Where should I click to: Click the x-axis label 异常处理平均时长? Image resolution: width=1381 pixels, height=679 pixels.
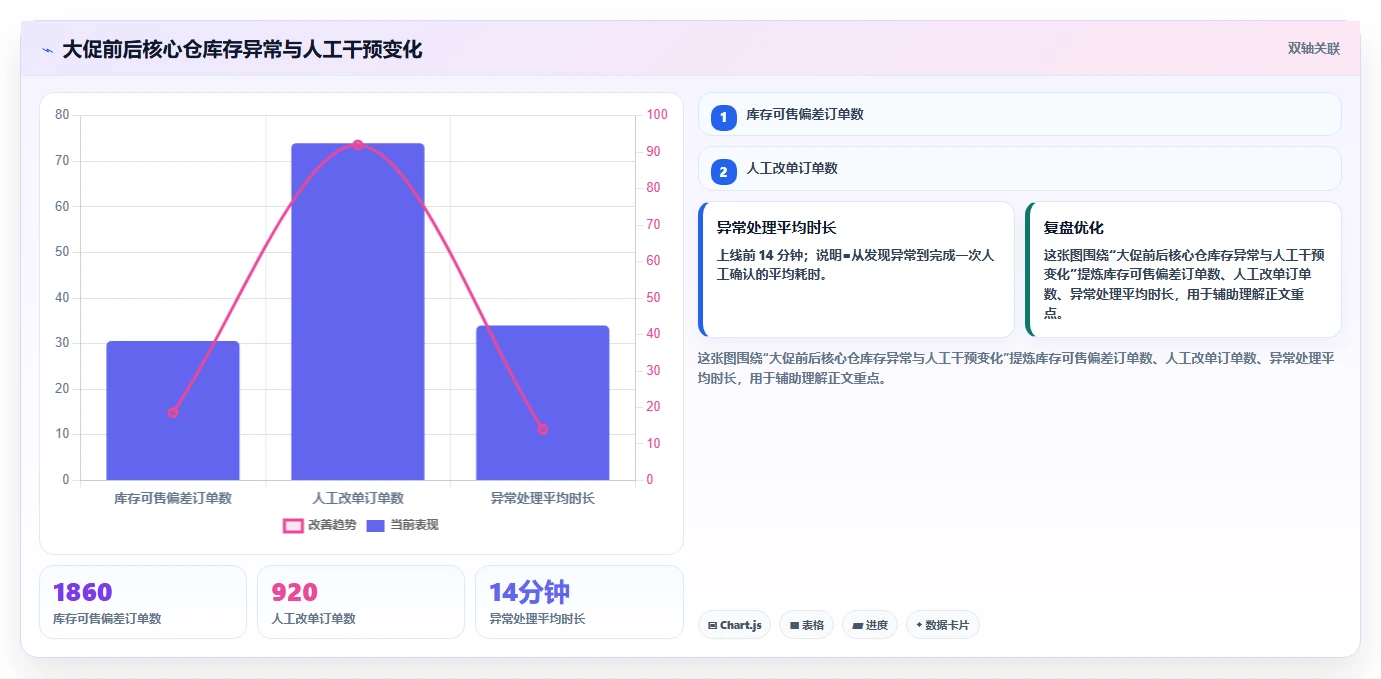click(x=542, y=498)
